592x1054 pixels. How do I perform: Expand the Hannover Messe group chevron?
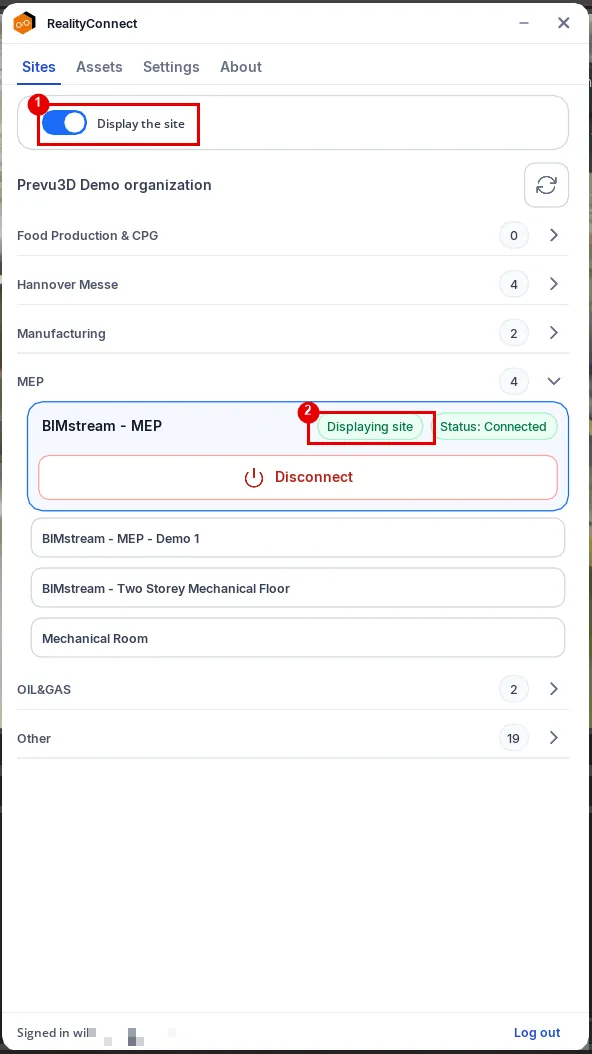pos(554,284)
